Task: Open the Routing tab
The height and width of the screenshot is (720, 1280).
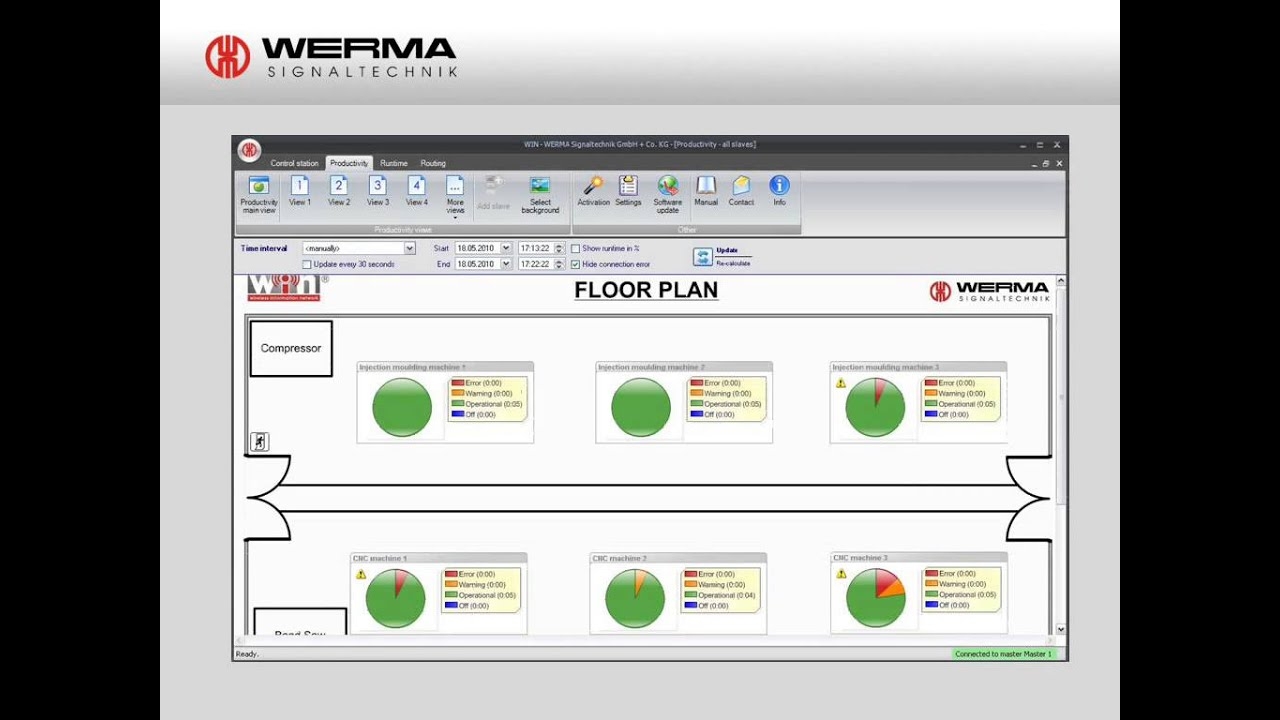Action: tap(433, 163)
